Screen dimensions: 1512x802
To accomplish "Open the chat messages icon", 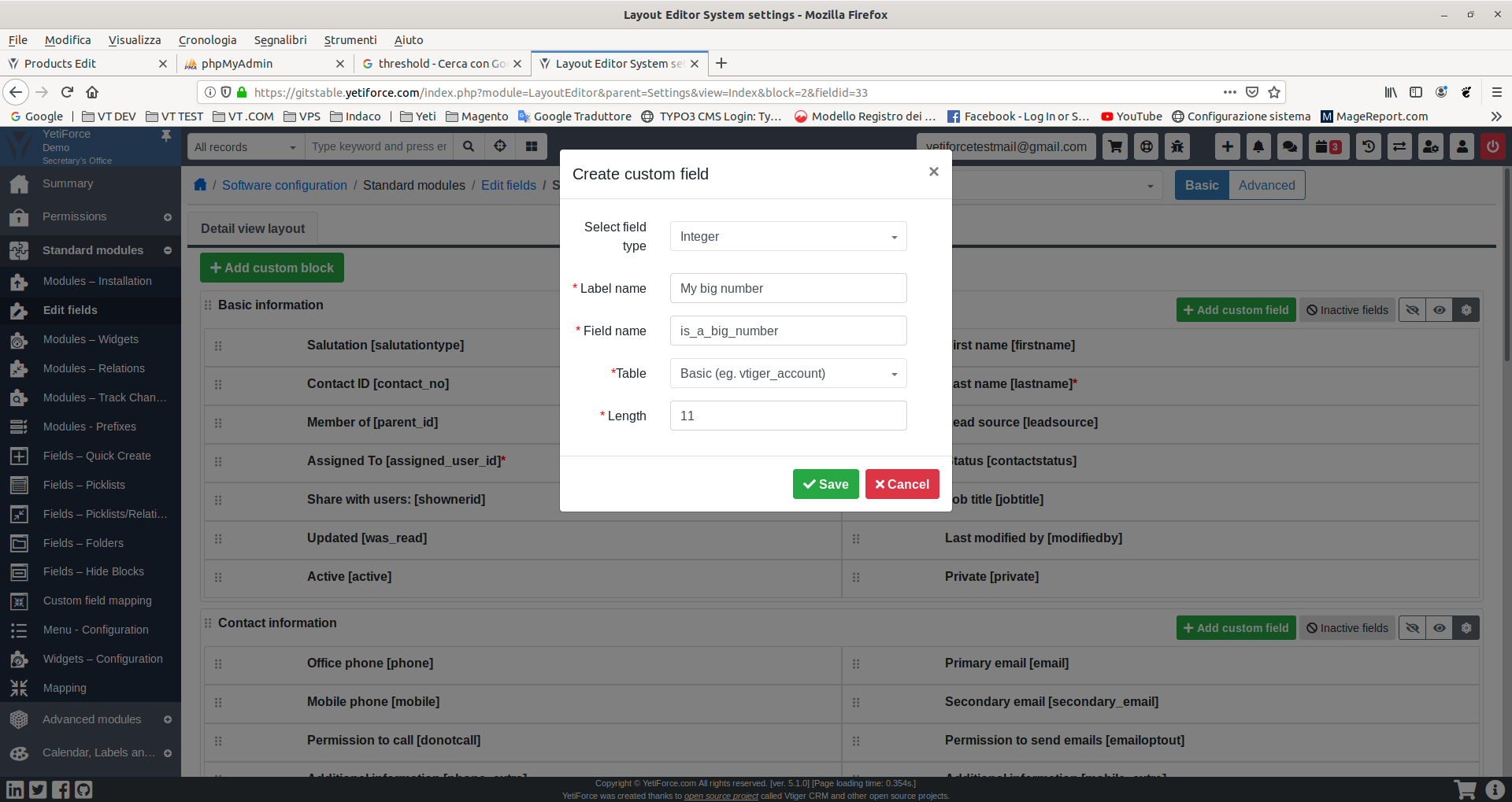I will 1290,146.
